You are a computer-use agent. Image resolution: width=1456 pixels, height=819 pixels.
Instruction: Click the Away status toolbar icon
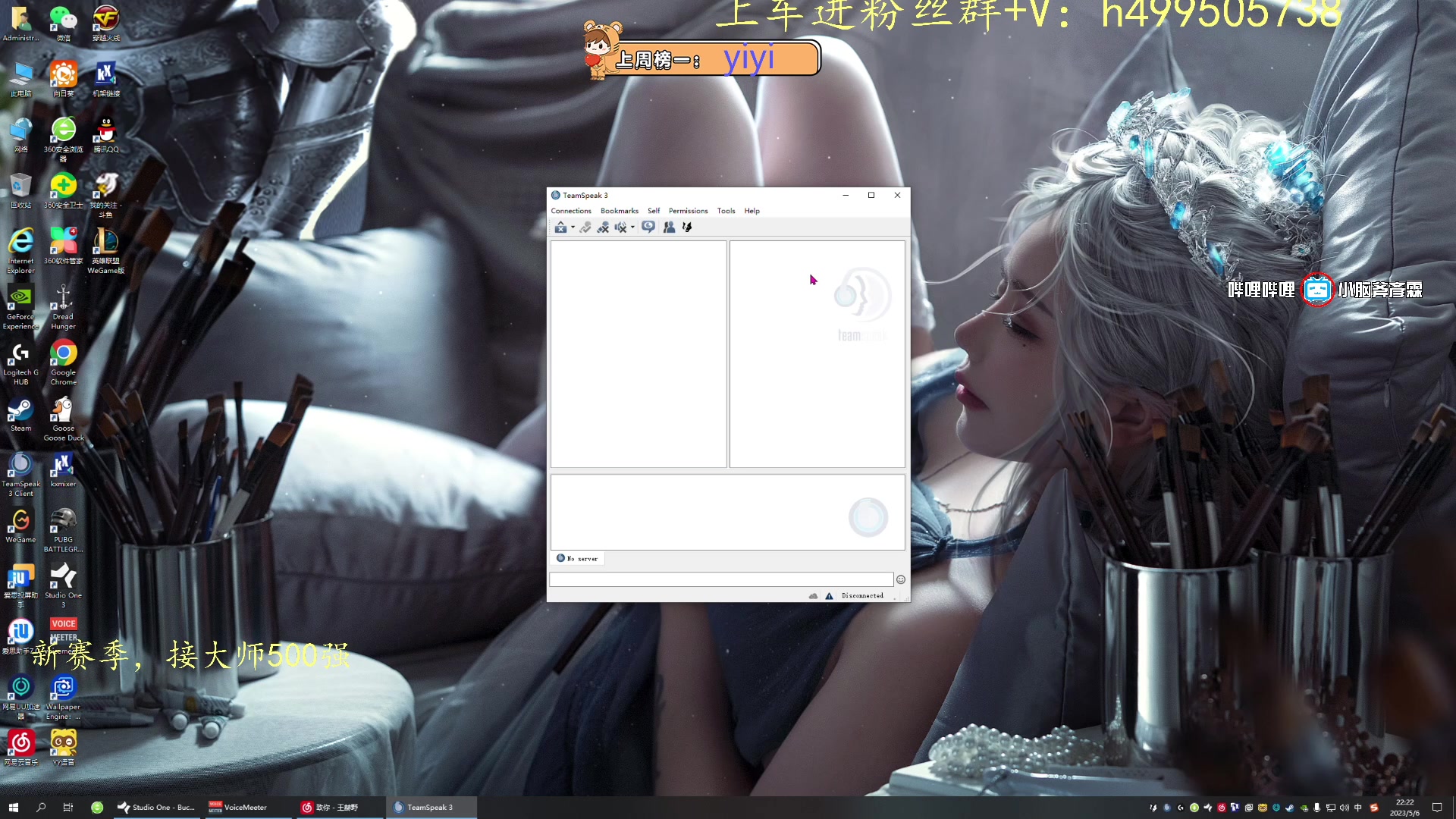[560, 227]
